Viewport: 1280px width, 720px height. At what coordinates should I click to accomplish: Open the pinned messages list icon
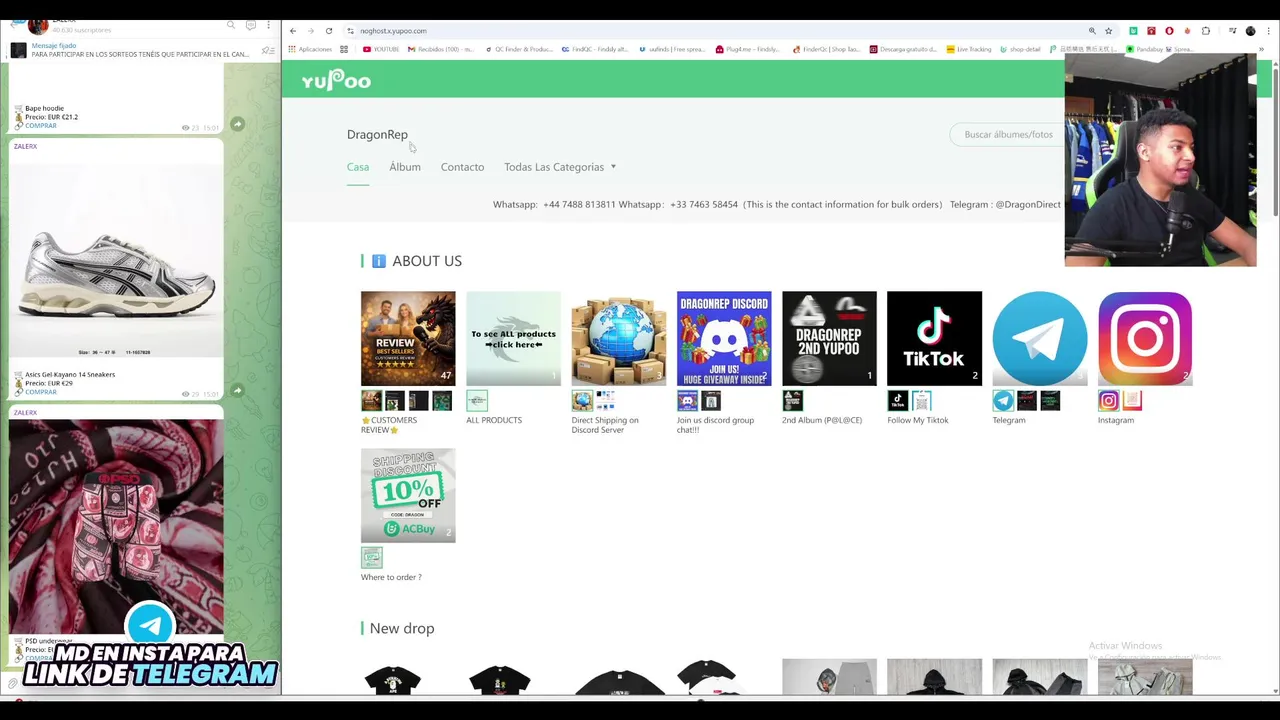point(267,50)
